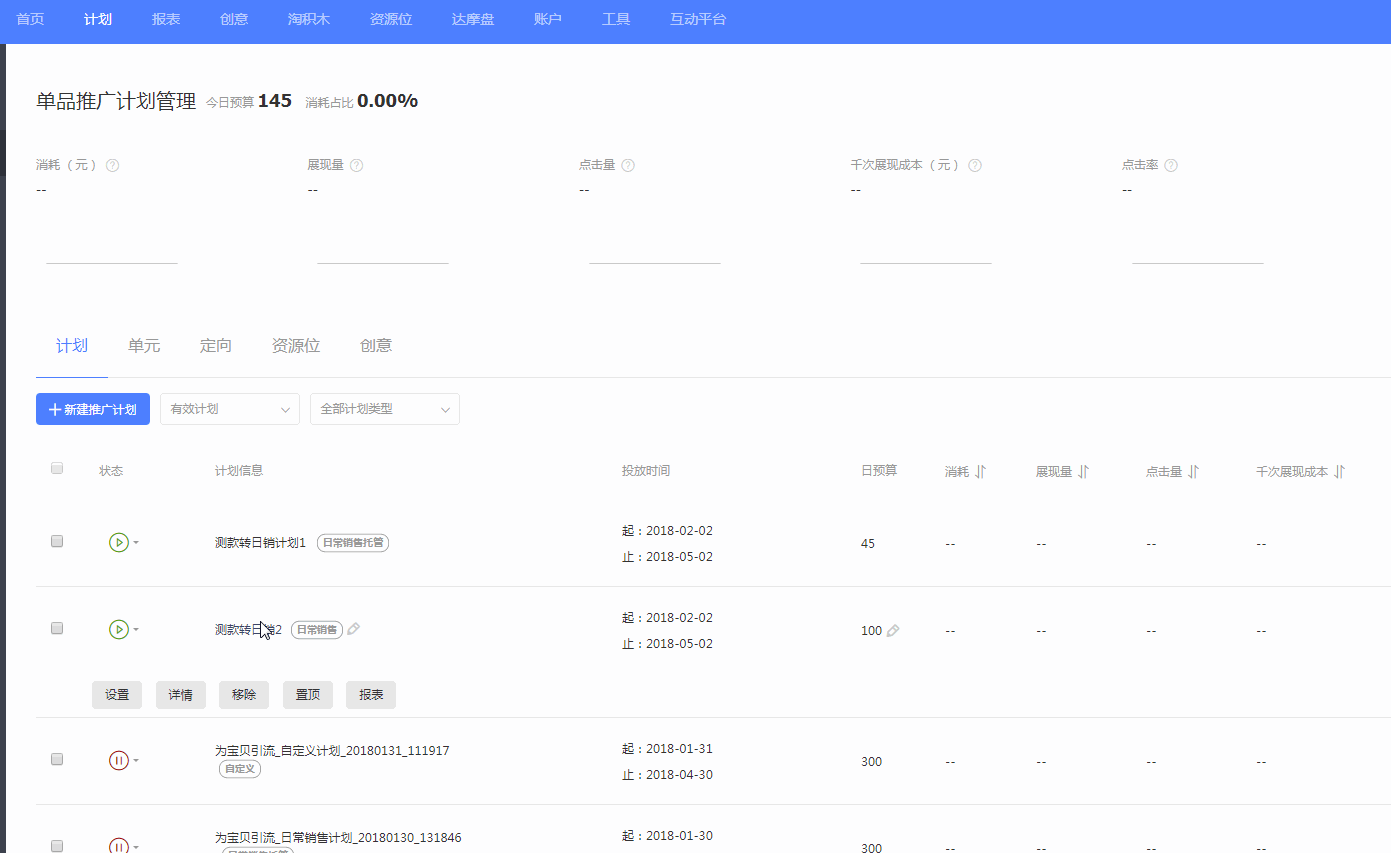Viewport: 1391px width, 853px height.
Task: Click help icon next to 点击率
Action: point(1171,165)
